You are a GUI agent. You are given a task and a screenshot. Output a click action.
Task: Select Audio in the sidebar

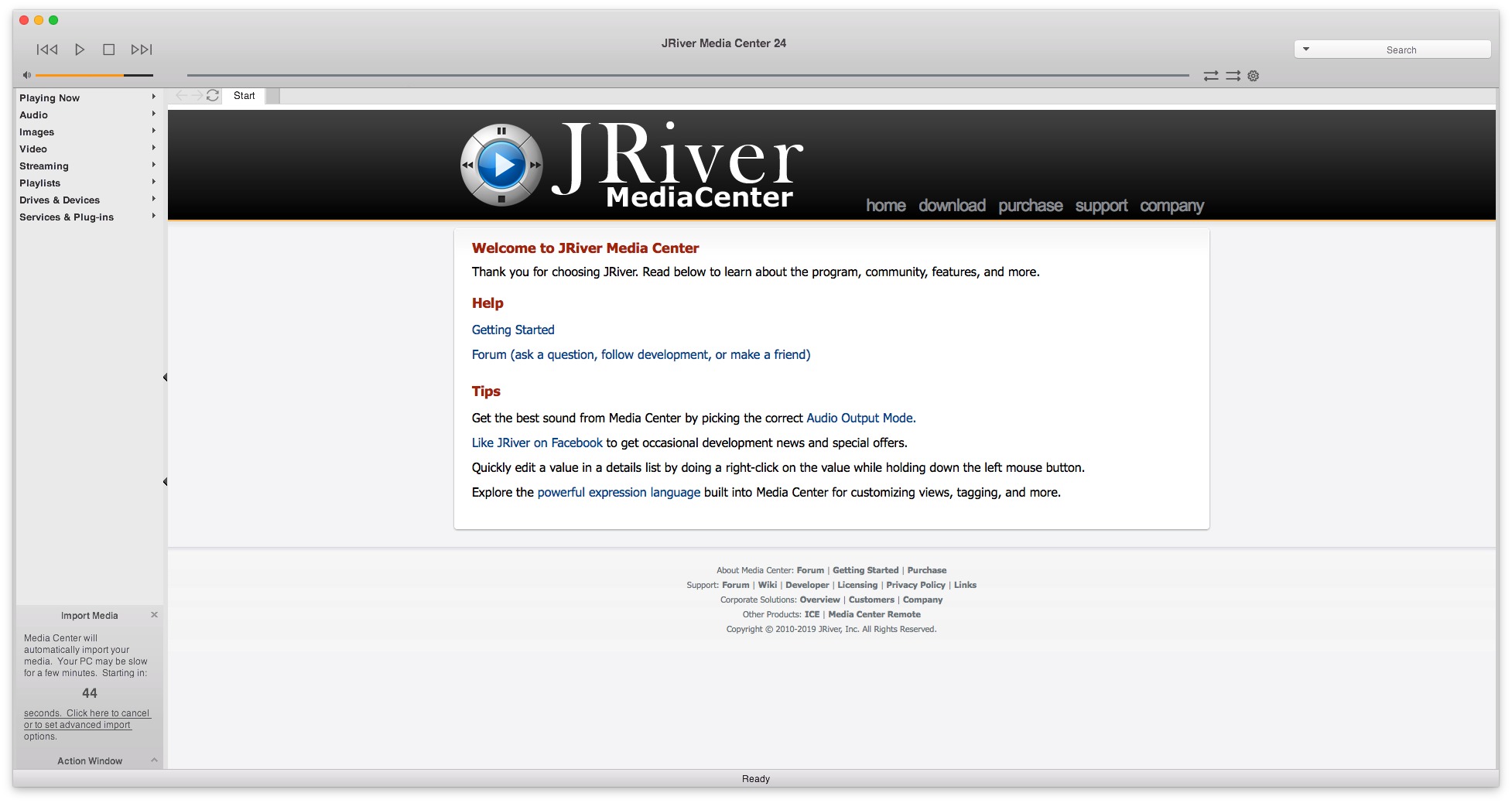coord(33,115)
